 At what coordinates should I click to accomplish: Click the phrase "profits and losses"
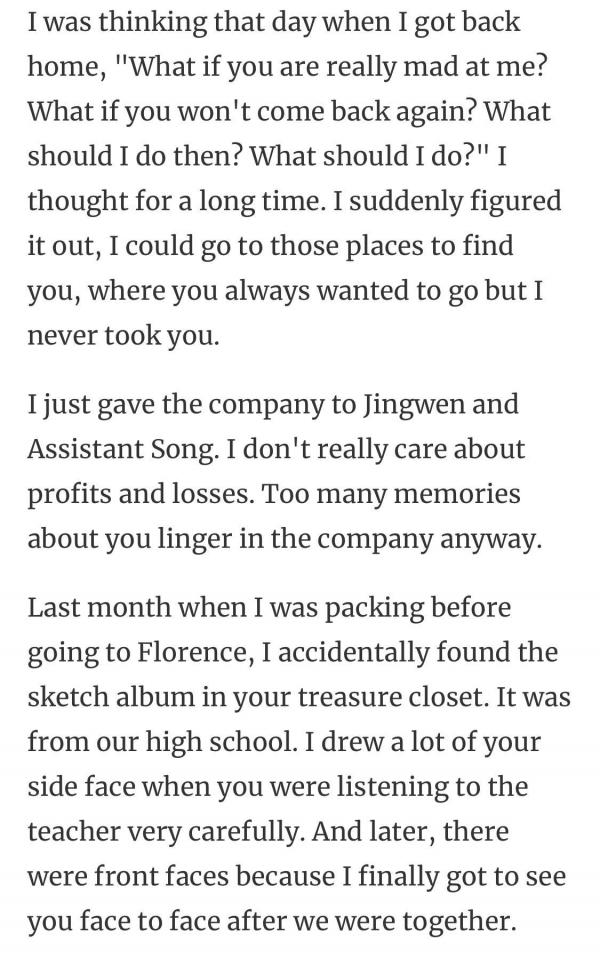click(140, 495)
